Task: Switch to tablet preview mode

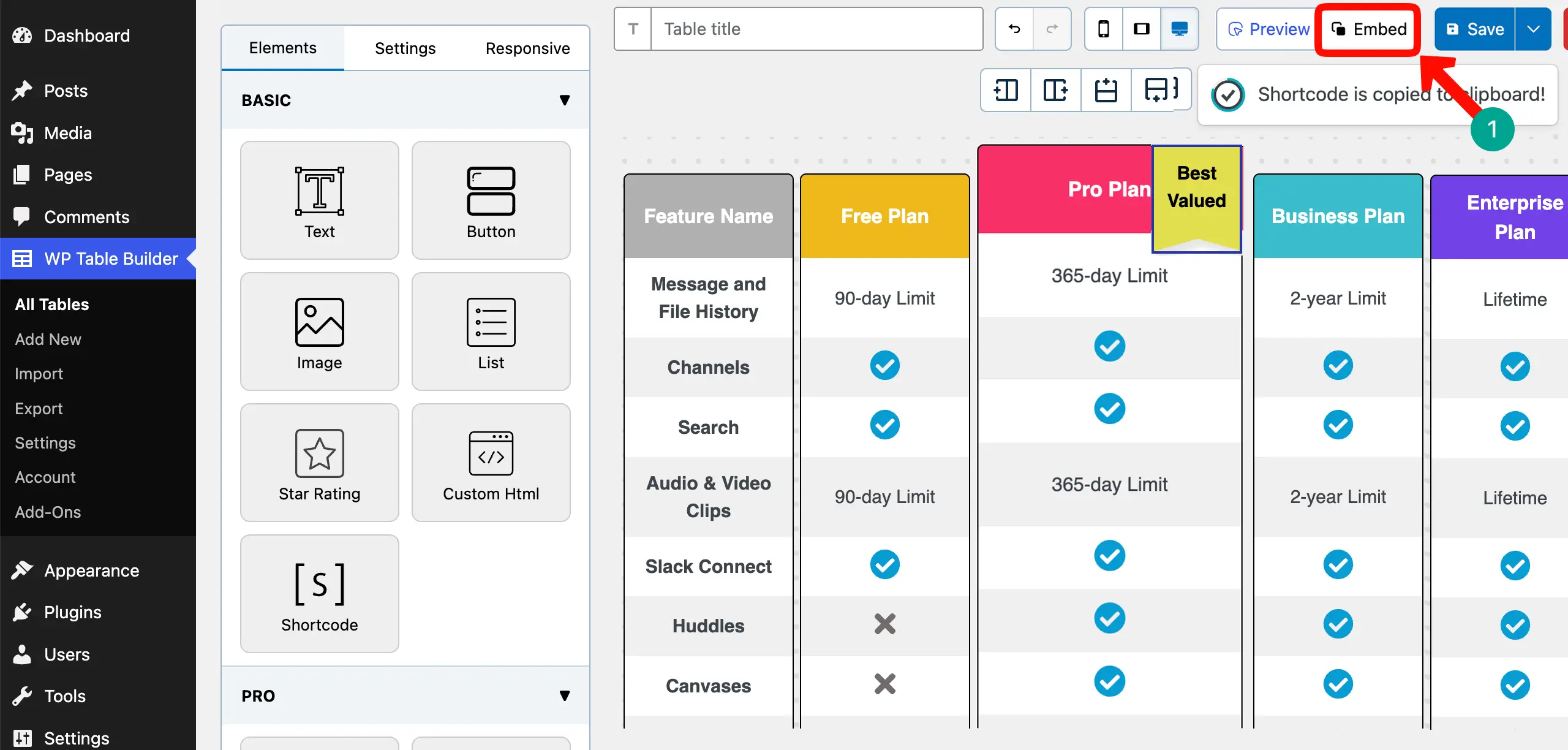Action: tap(1141, 29)
